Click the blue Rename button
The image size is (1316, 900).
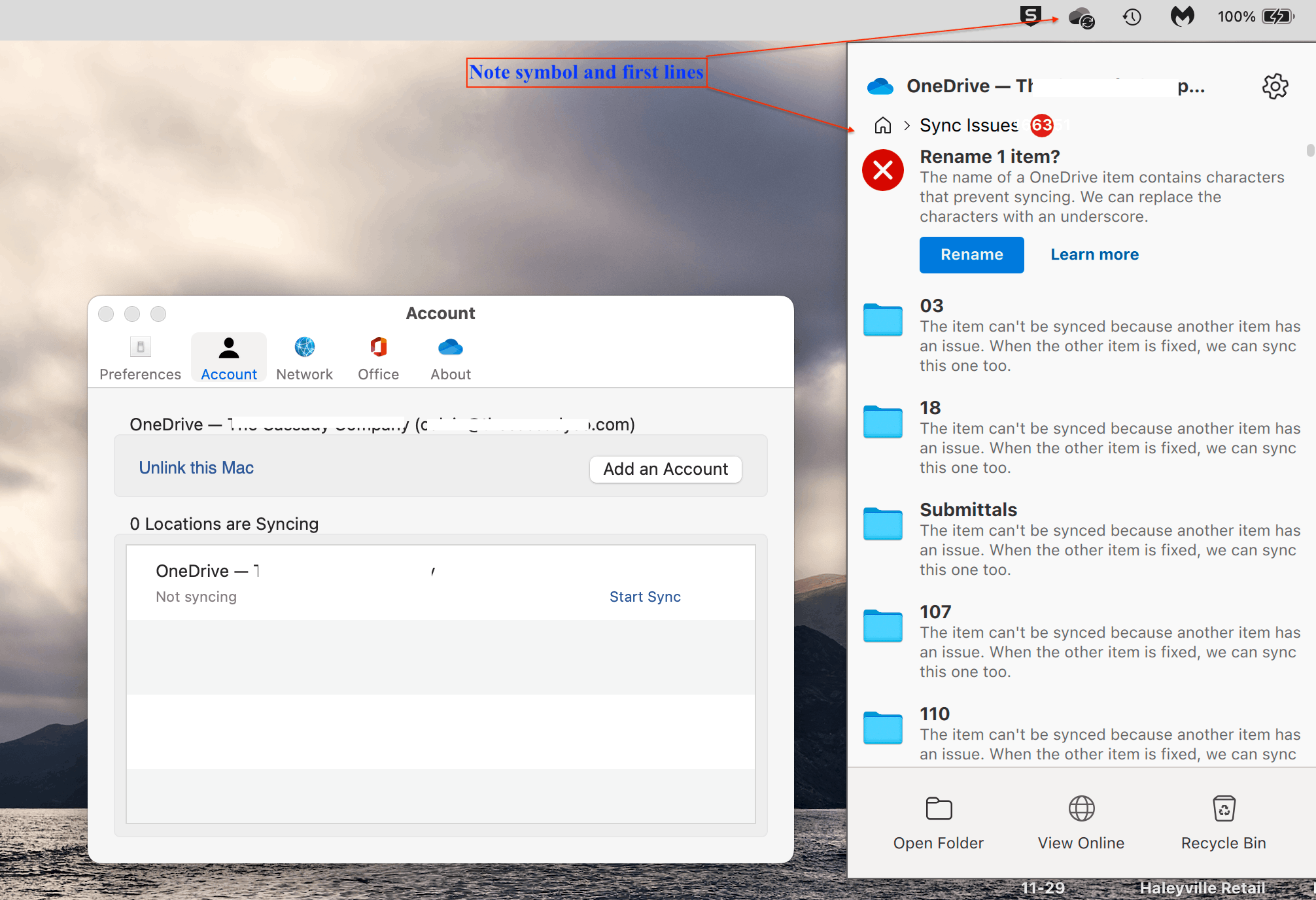(x=972, y=255)
